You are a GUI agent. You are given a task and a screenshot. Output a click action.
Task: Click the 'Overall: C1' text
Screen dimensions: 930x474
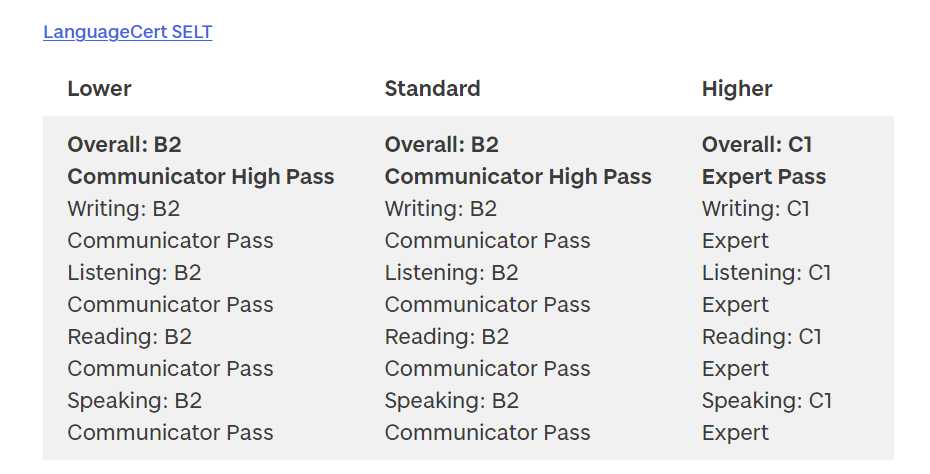tap(757, 145)
